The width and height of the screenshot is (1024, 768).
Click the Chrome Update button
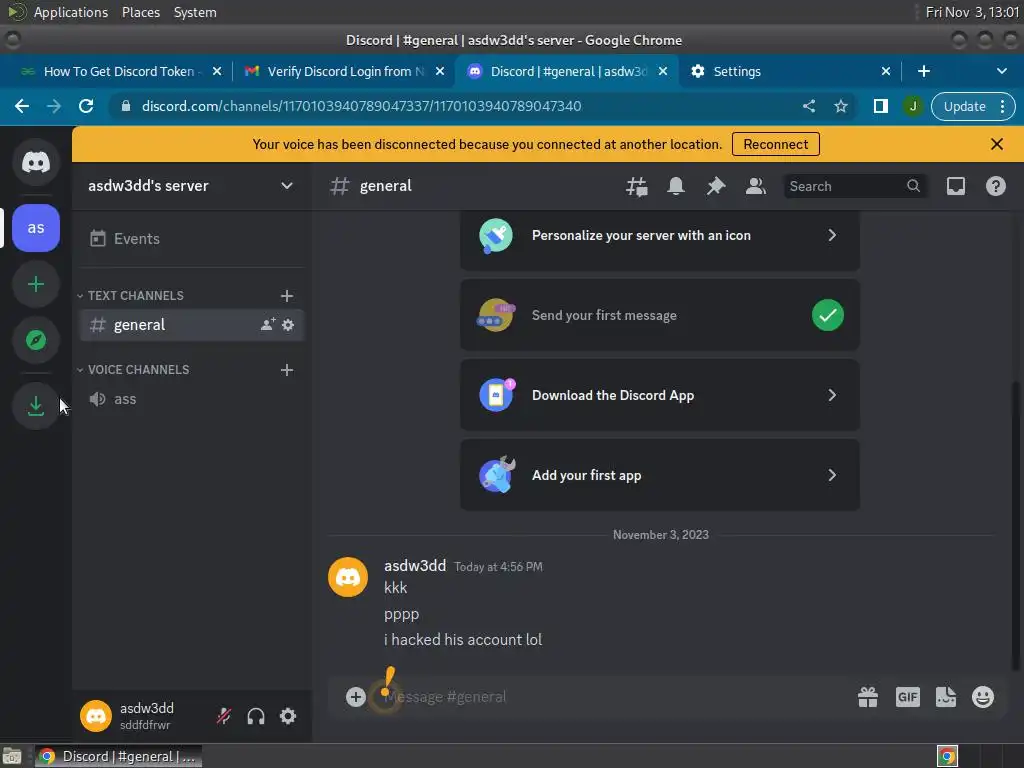(x=965, y=106)
